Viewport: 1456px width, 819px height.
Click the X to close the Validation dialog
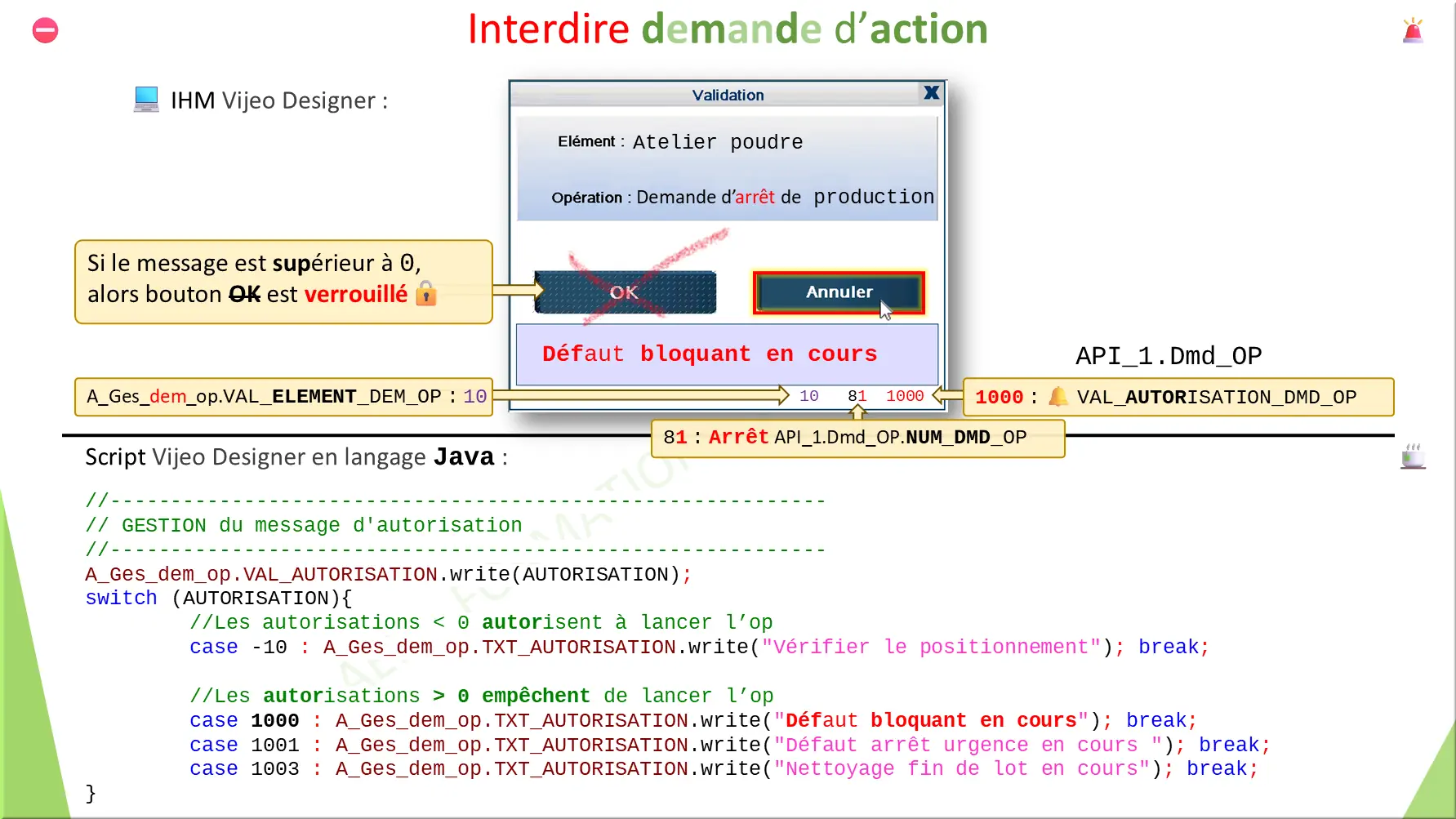(930, 92)
